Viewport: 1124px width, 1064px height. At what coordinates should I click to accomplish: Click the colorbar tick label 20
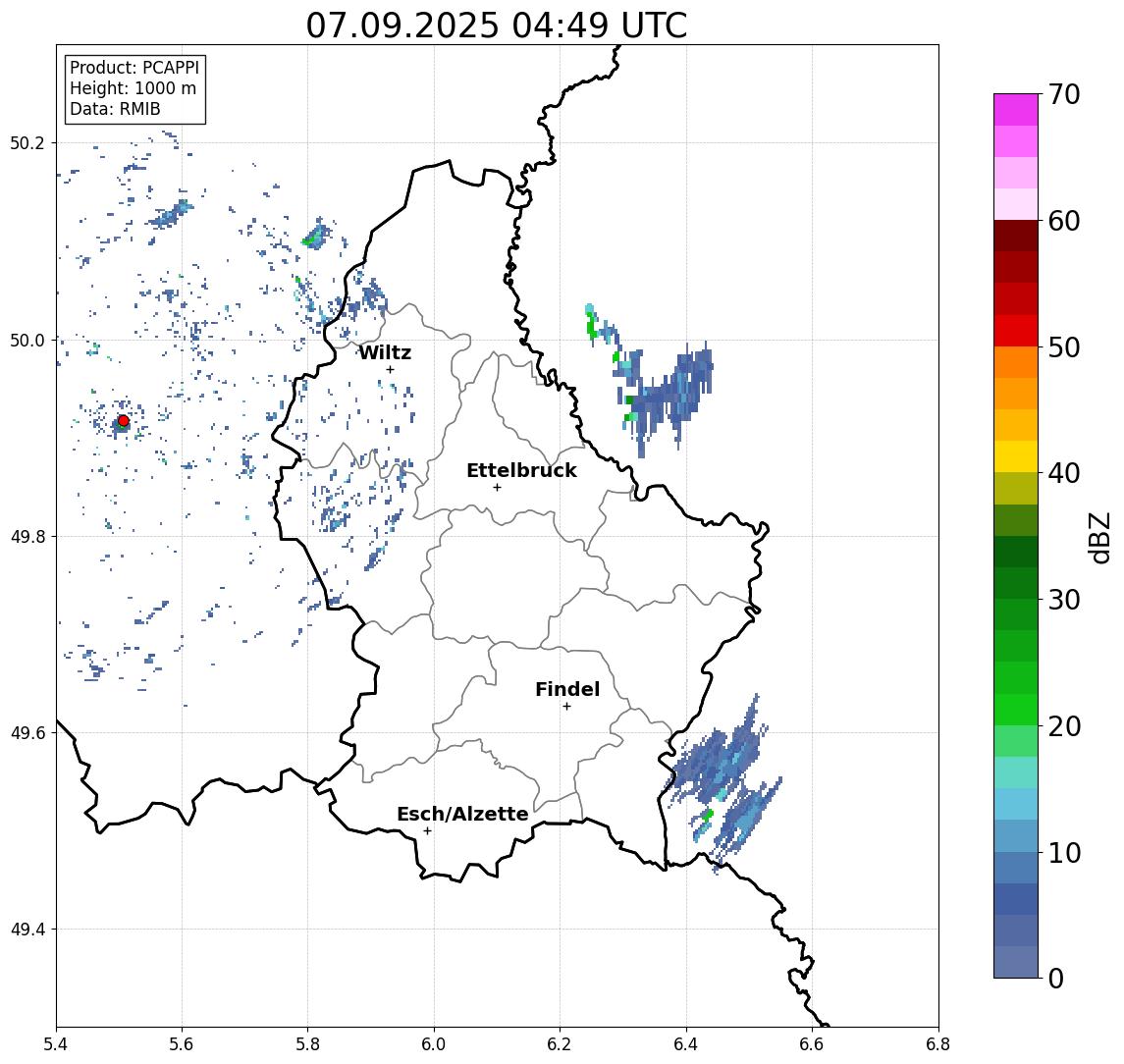[x=1064, y=726]
